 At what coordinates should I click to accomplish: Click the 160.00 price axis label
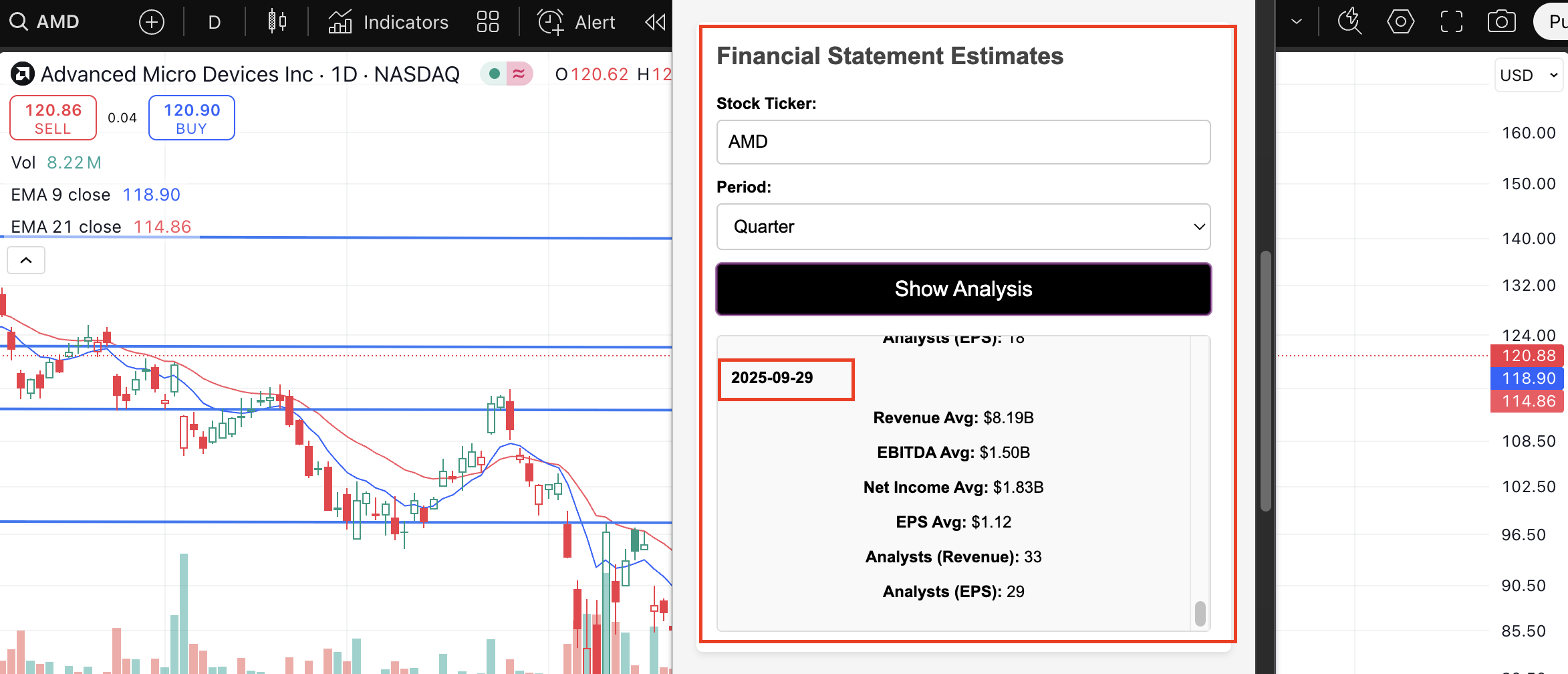click(x=1529, y=133)
